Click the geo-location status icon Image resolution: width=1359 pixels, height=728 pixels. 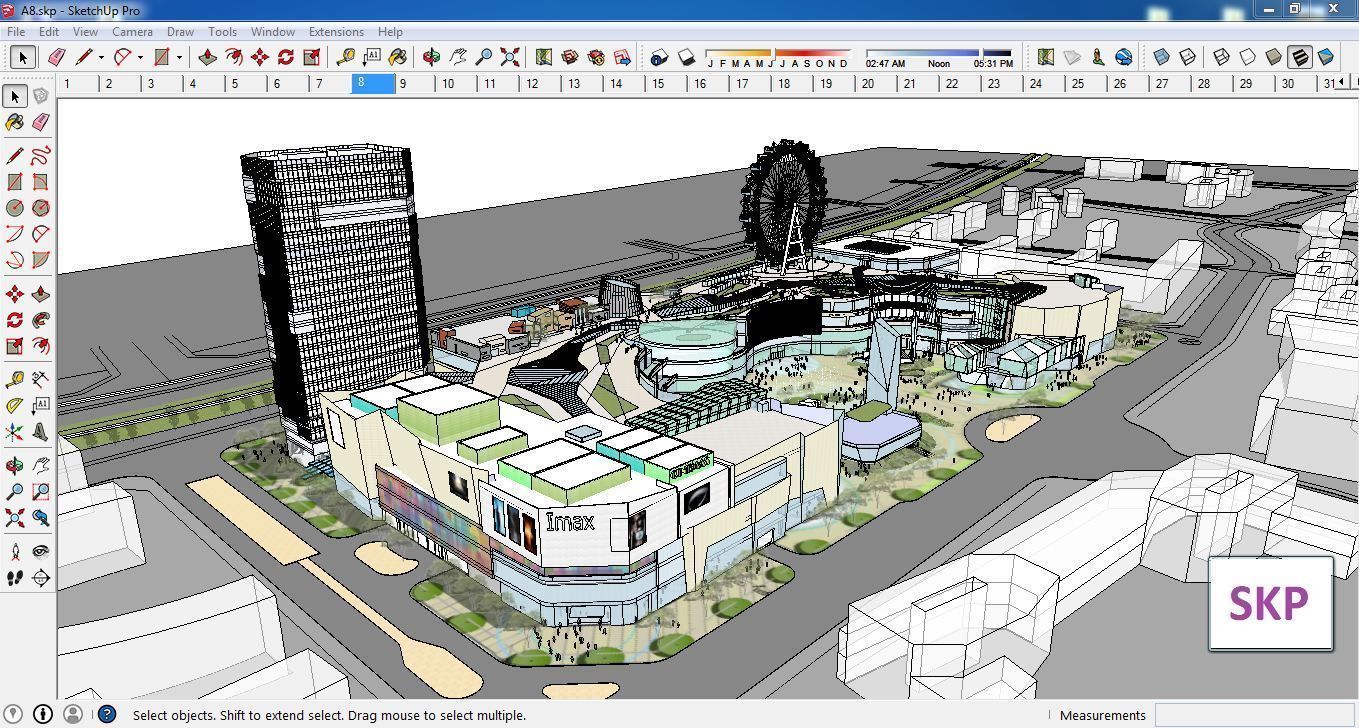coord(14,714)
